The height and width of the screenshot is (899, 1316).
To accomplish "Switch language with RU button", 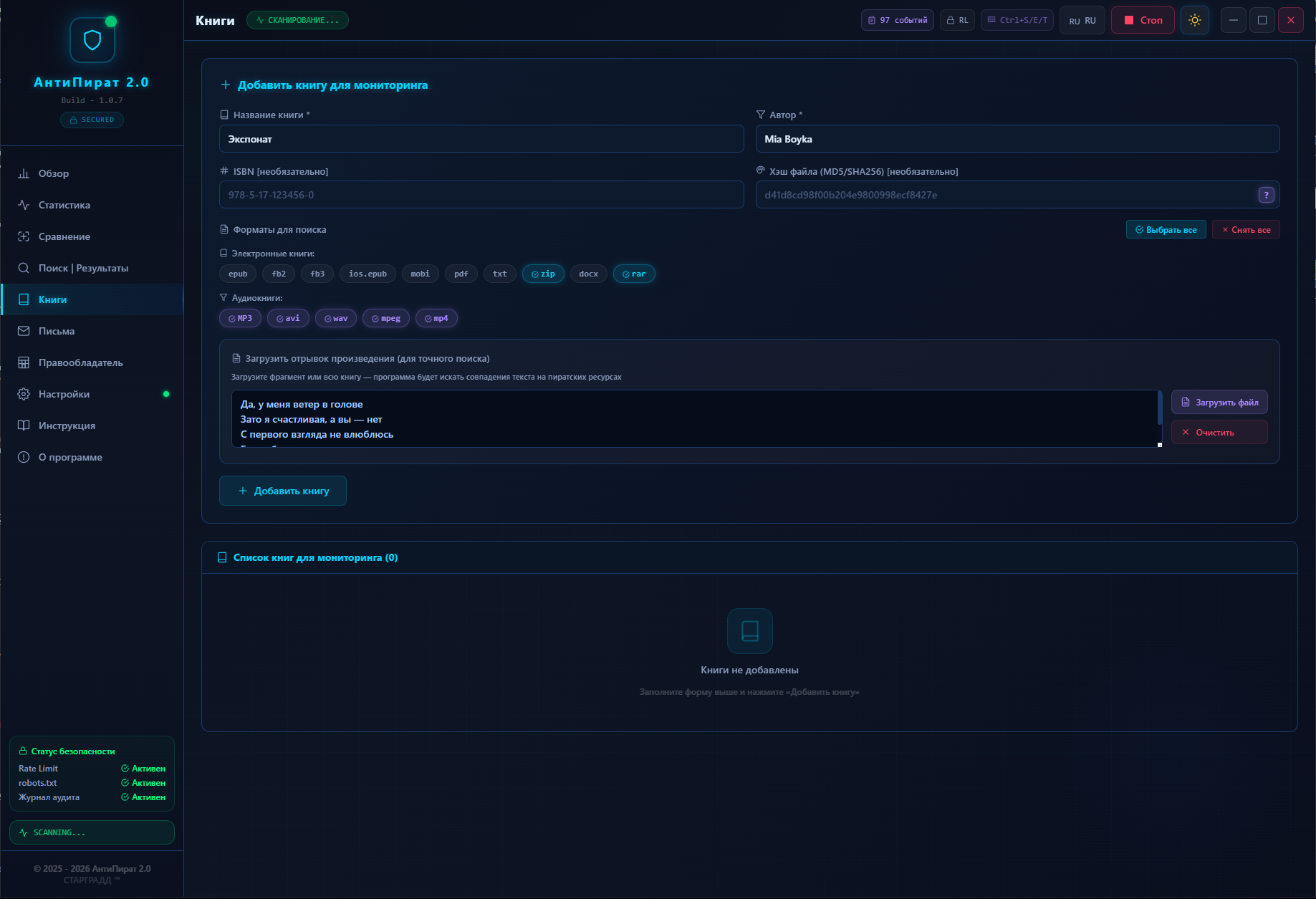I will 1082,20.
